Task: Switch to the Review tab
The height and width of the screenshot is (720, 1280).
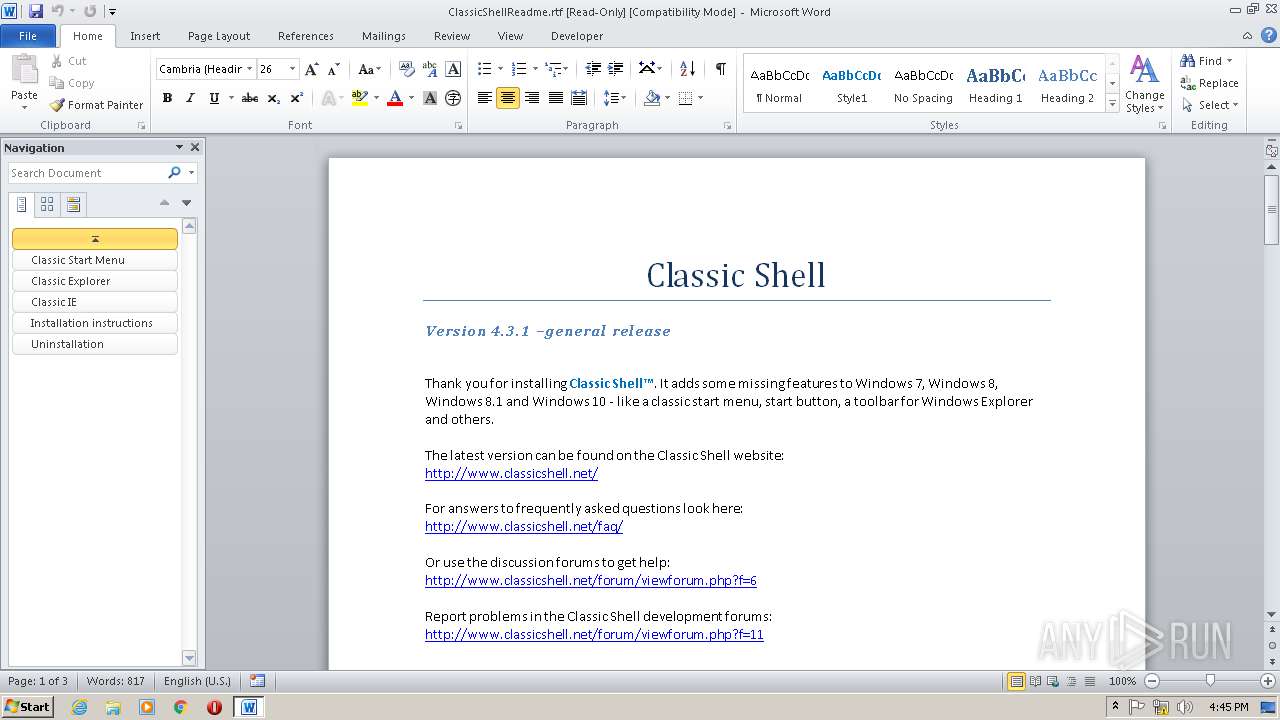Action: 452,36
